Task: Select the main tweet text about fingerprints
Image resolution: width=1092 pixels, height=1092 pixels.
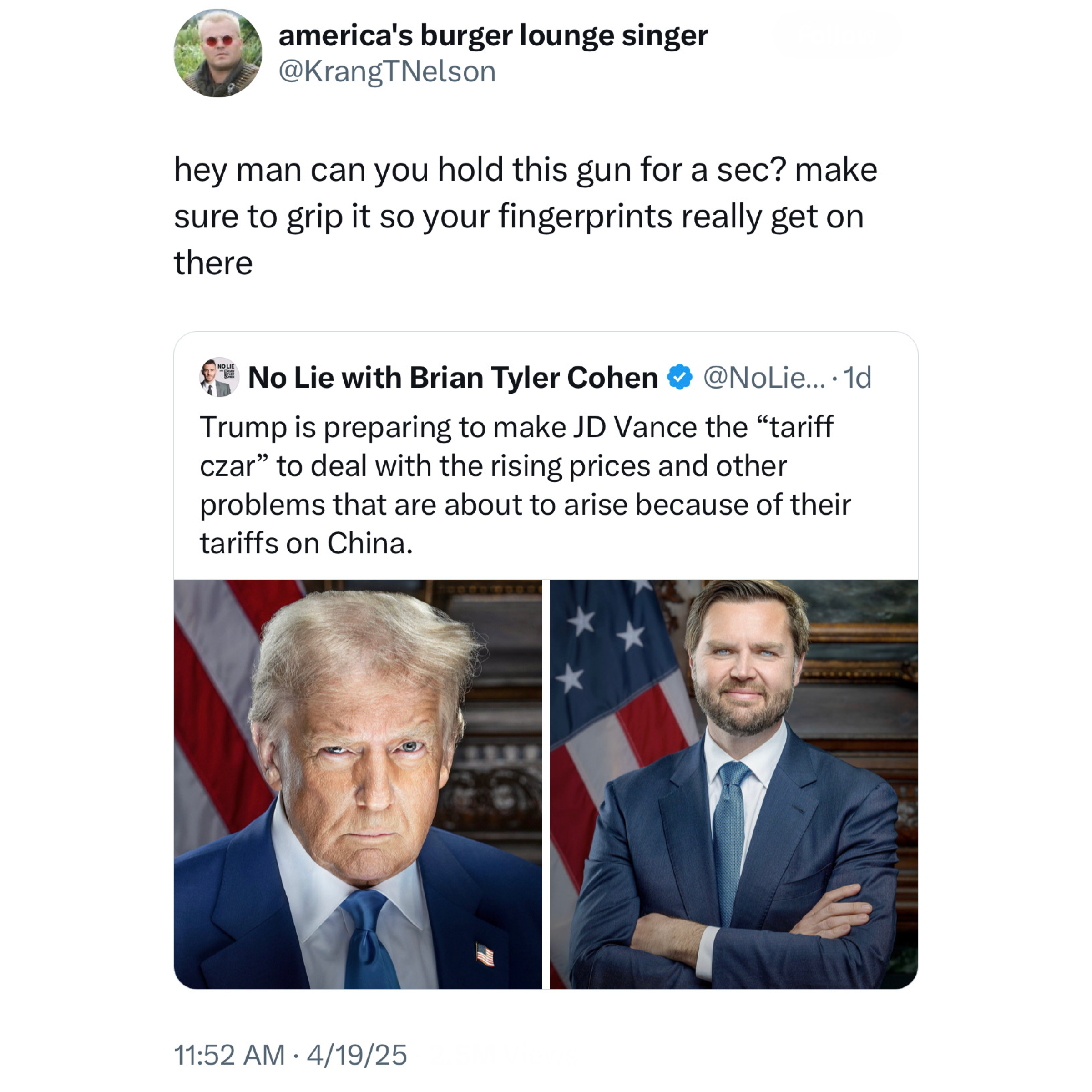Action: coord(526,216)
